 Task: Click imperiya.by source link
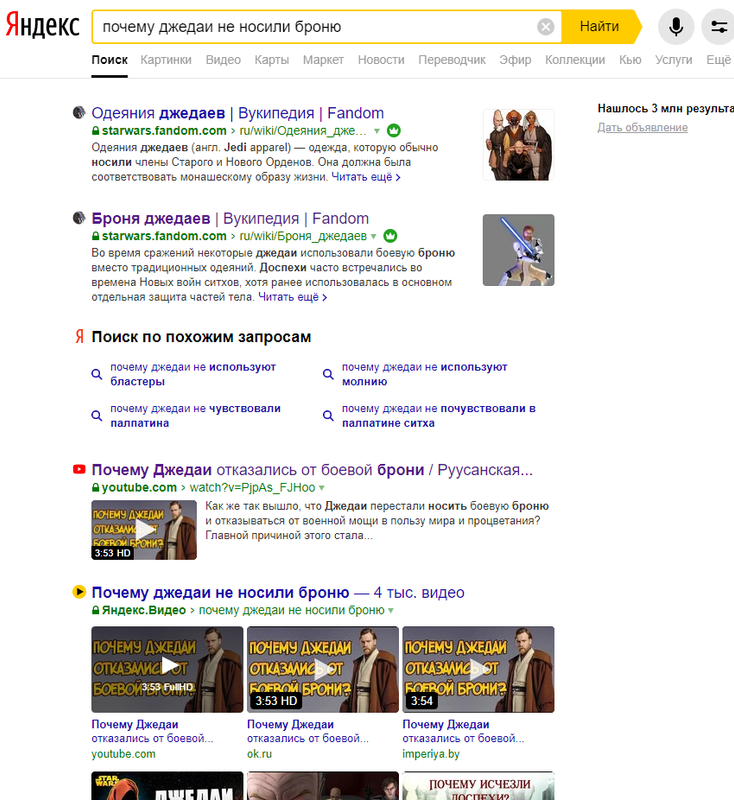tap(431, 754)
